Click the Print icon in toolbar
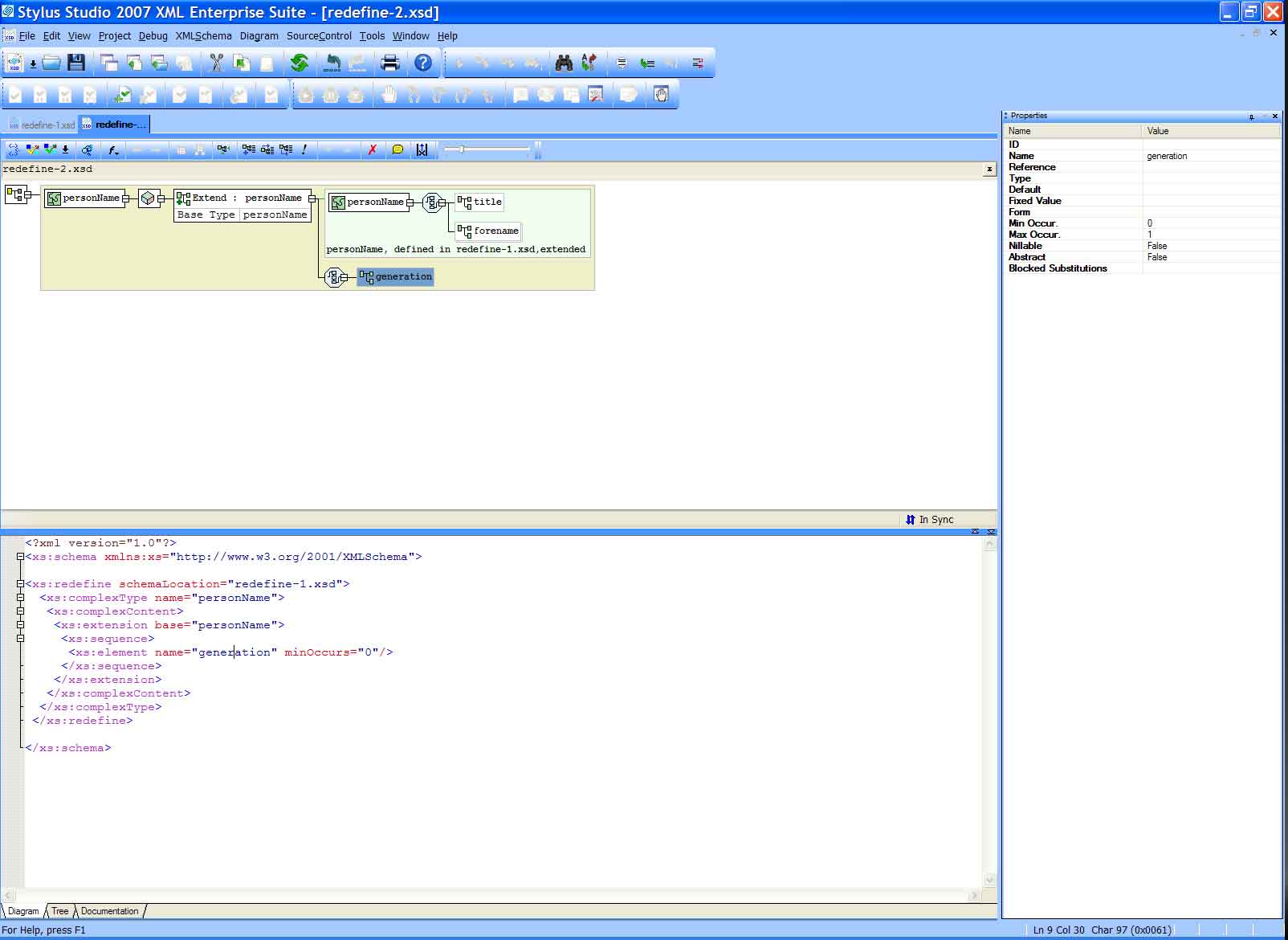1288x940 pixels. point(390,63)
